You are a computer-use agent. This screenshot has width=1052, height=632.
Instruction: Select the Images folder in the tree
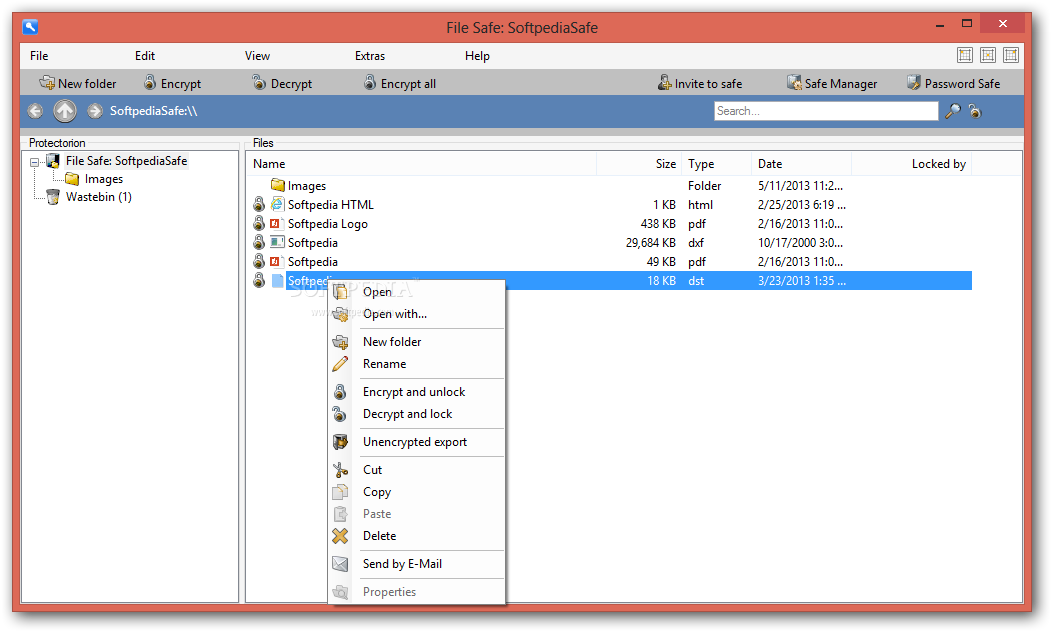[103, 179]
